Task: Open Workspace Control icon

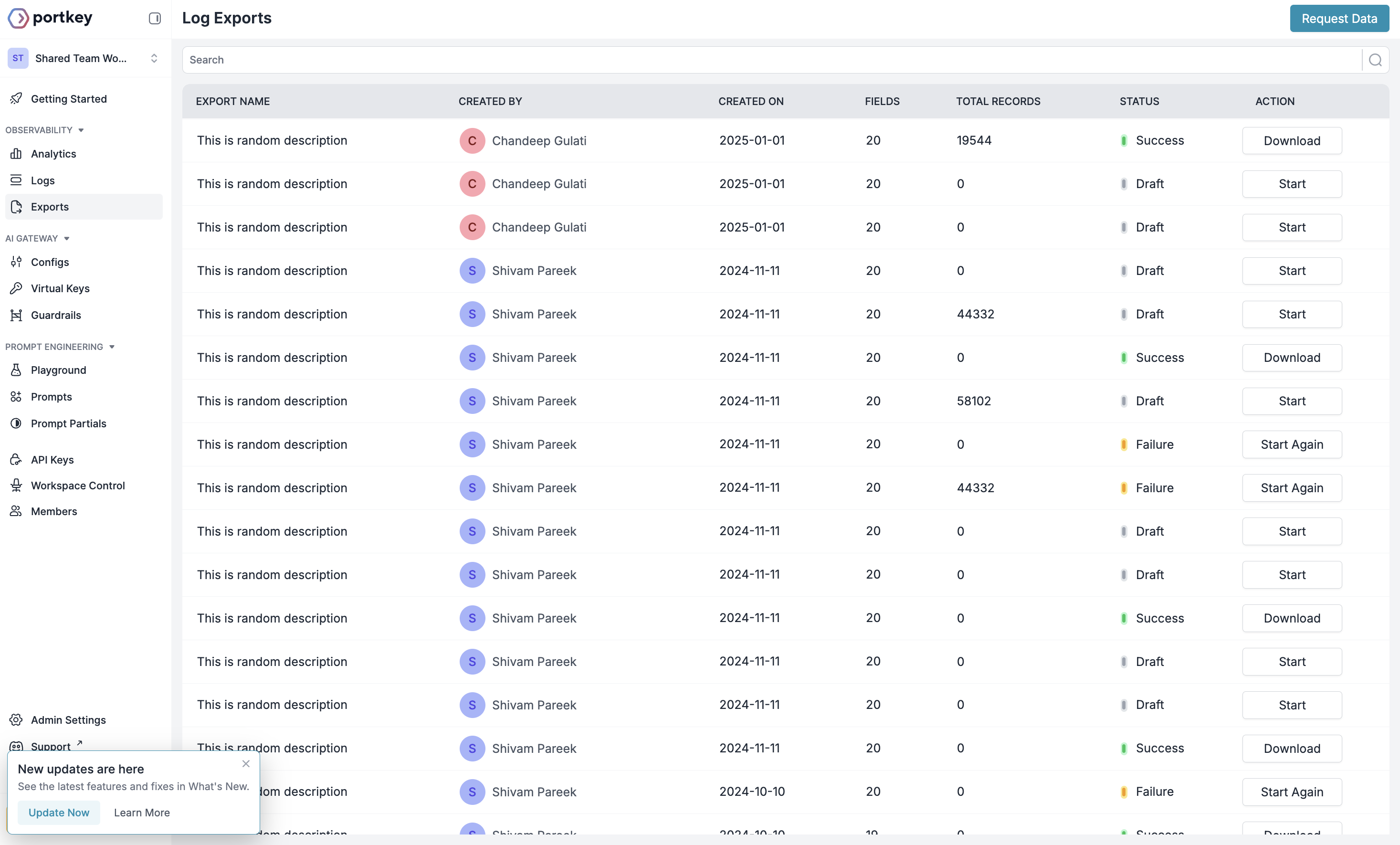Action: click(x=17, y=486)
